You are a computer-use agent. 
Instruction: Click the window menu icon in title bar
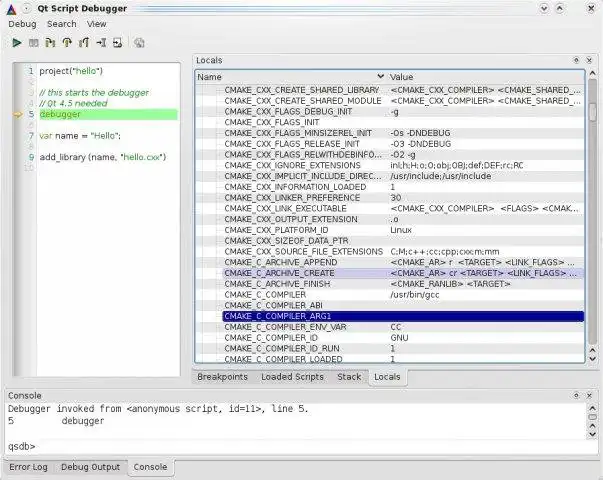pos(26,8)
